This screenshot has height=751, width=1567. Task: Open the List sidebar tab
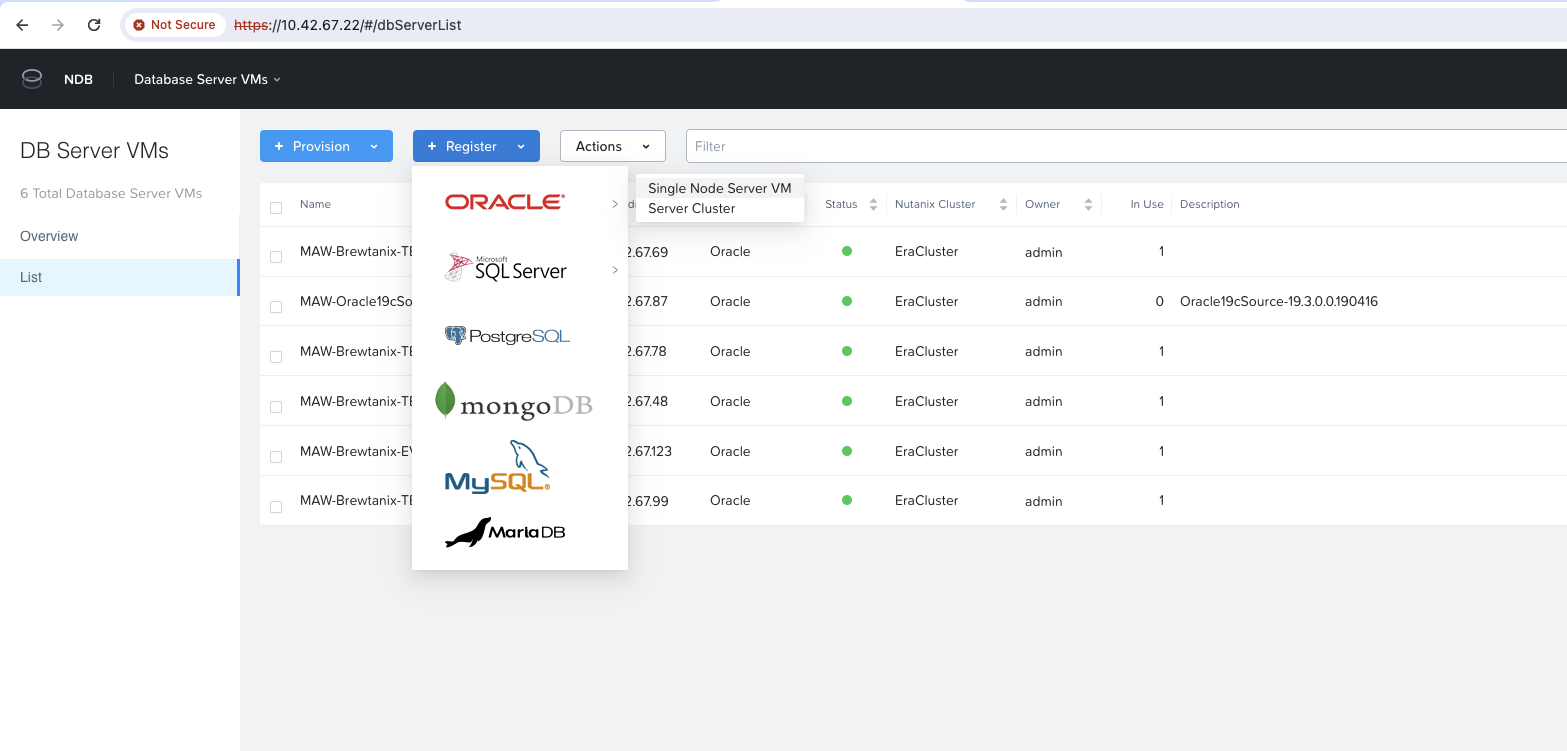pyautogui.click(x=120, y=277)
